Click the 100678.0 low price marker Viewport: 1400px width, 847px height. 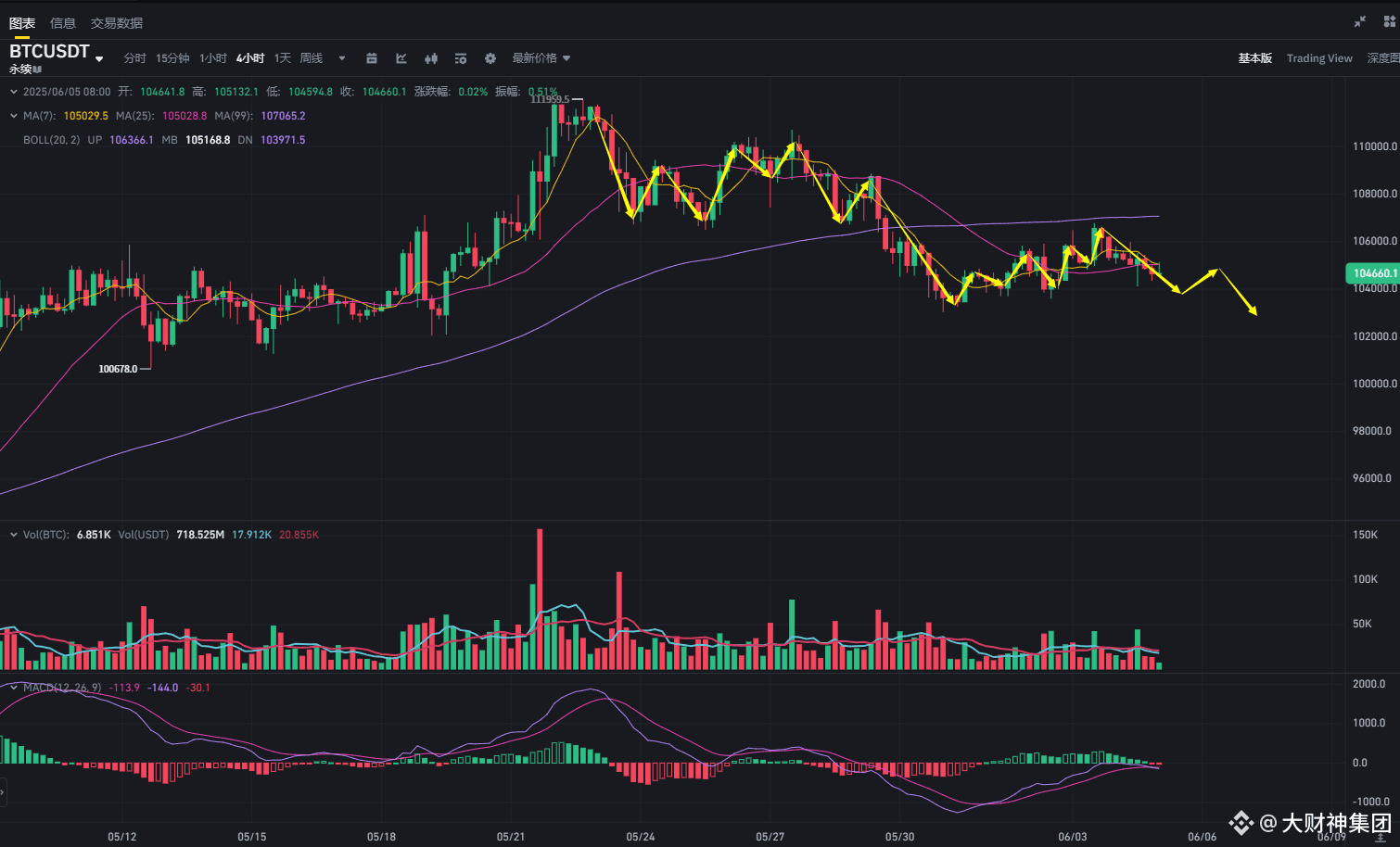point(118,369)
